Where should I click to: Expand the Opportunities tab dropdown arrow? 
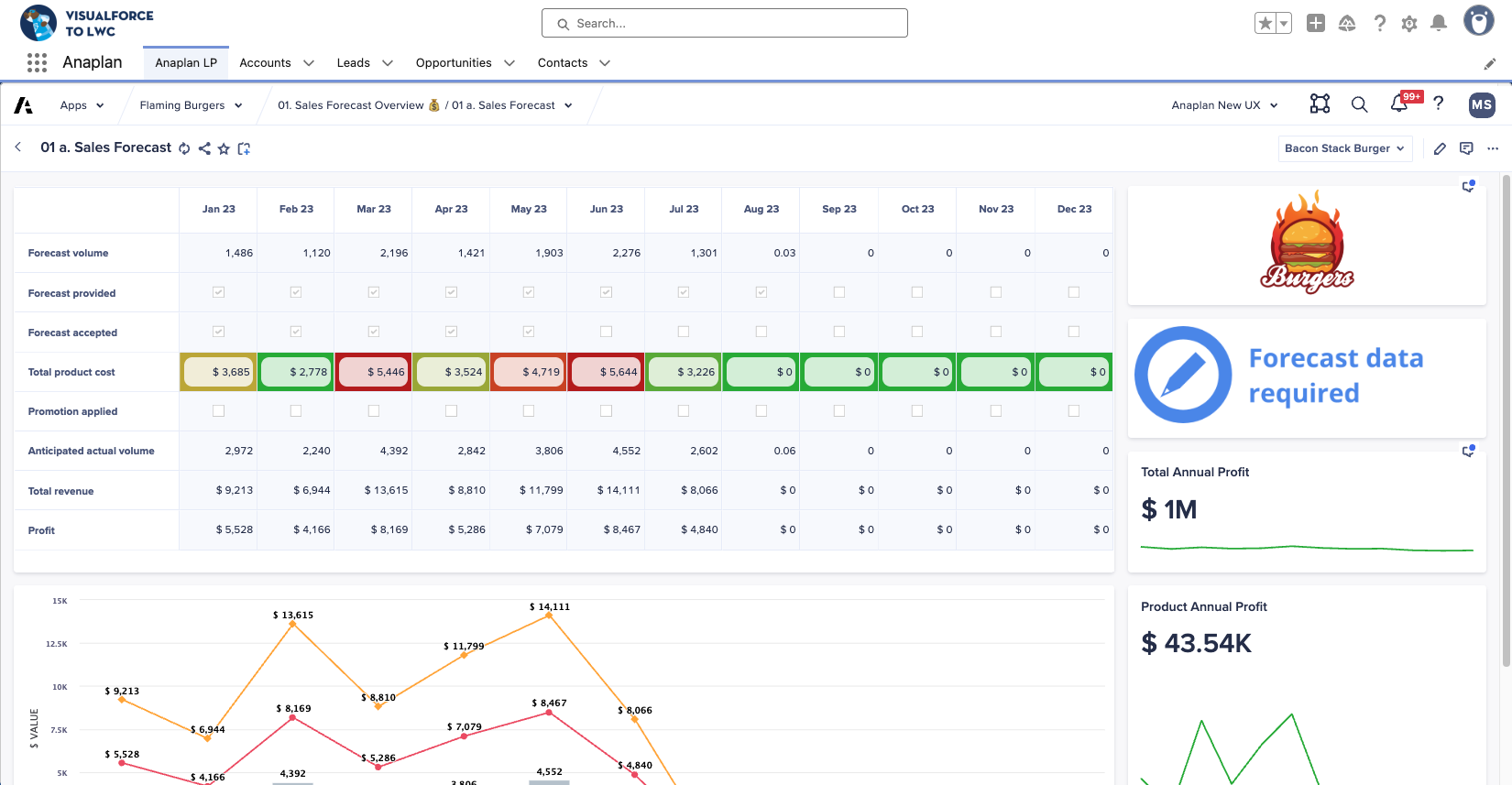(509, 63)
